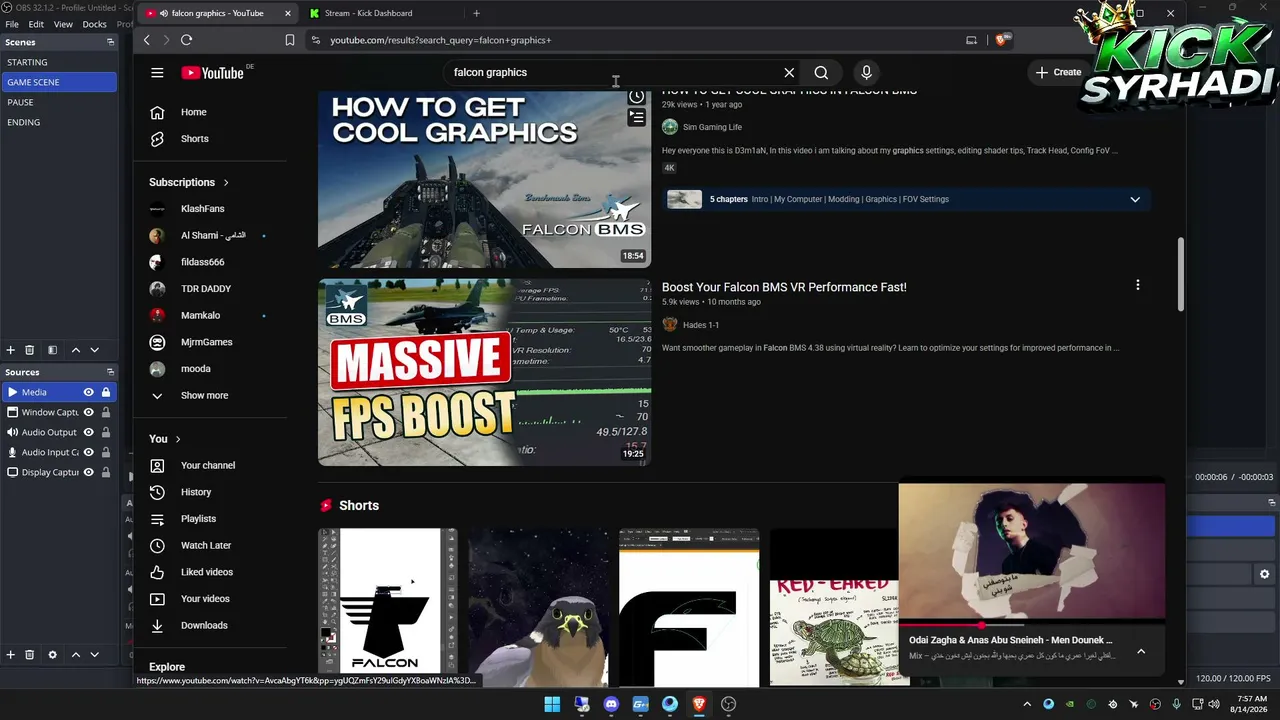
Task: Toggle visibility of the Audio Output source
Action: tap(89, 432)
